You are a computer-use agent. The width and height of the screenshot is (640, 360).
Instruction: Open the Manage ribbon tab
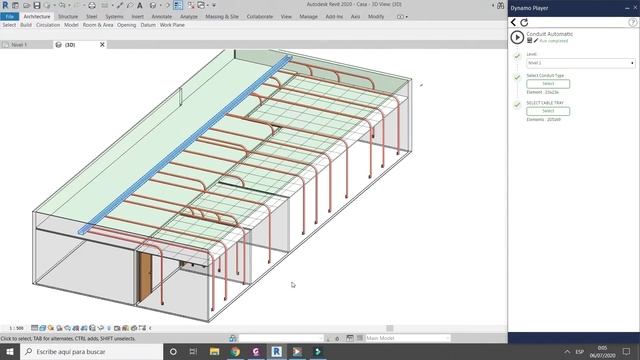(x=308, y=17)
